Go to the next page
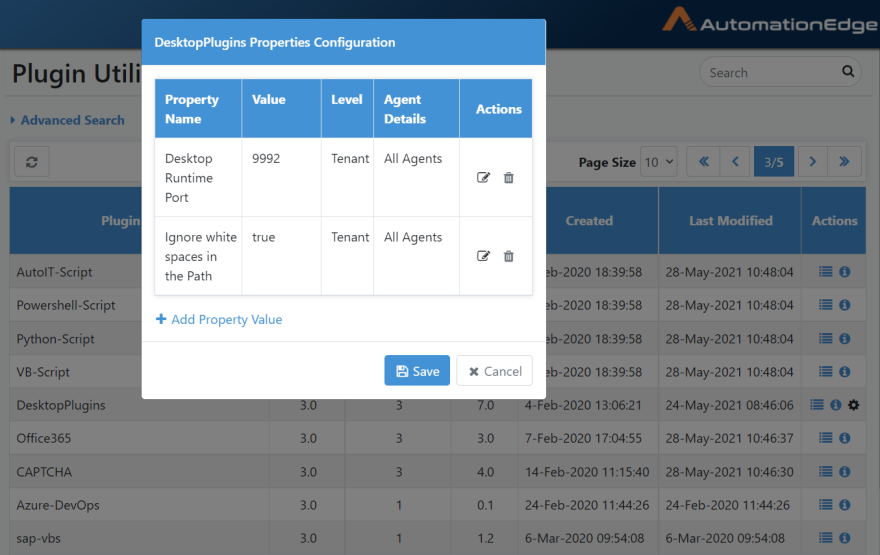This screenshot has width=880, height=555. (812, 162)
